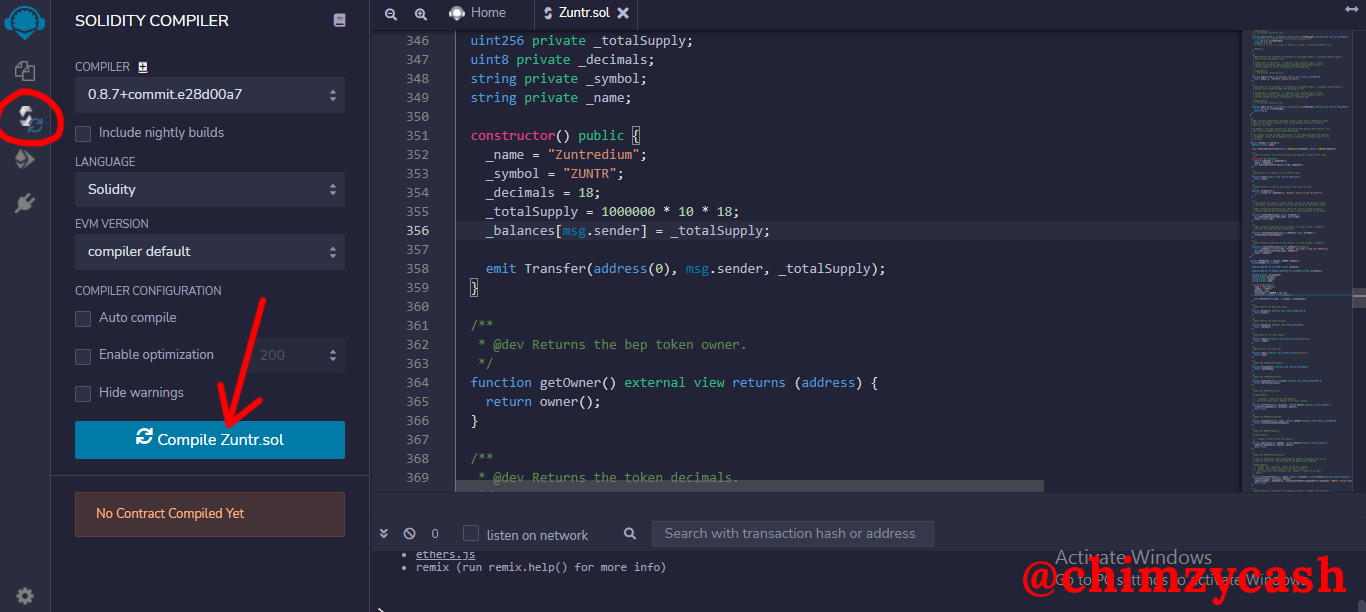This screenshot has height=612, width=1366.
Task: Click string private _symbol line
Action: click(x=559, y=79)
